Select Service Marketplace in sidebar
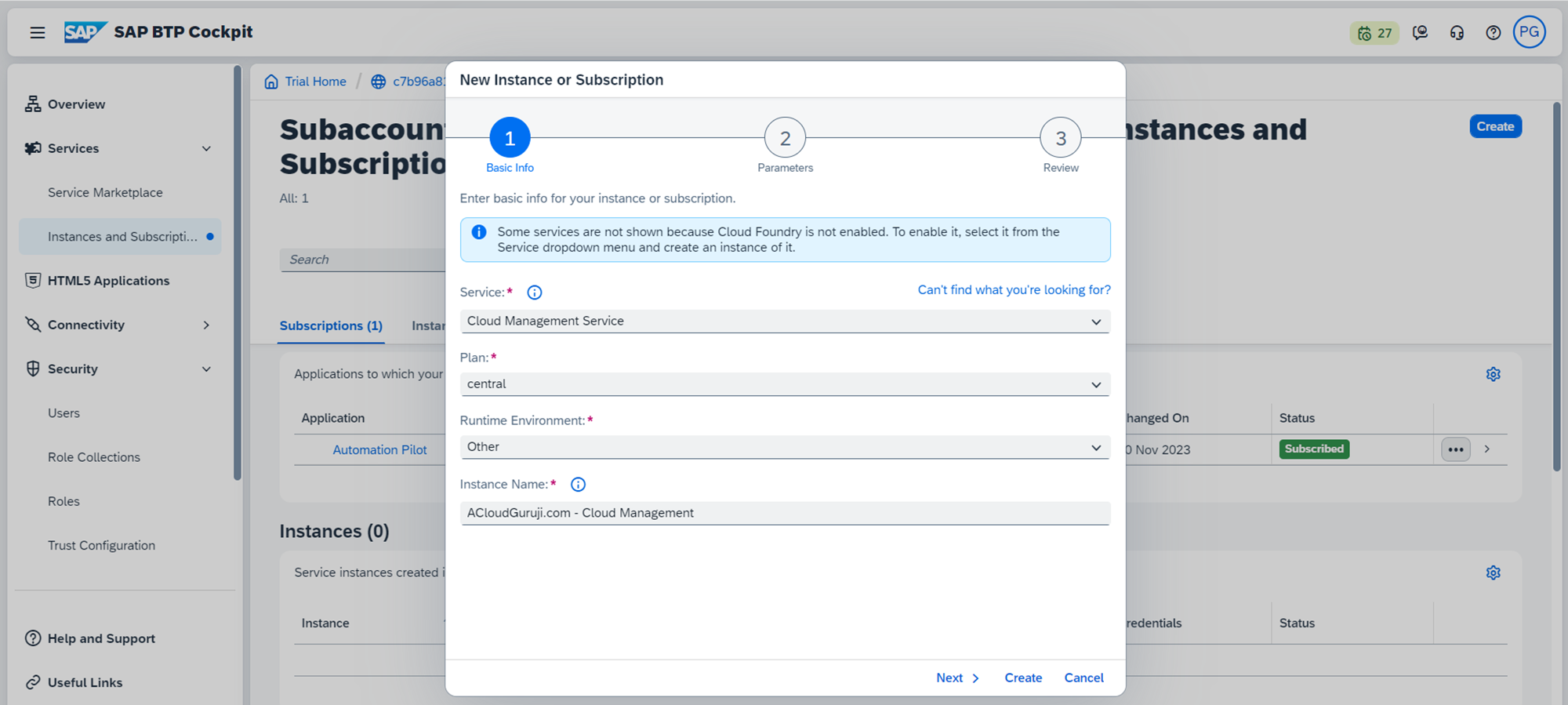1568x705 pixels. 105,192
